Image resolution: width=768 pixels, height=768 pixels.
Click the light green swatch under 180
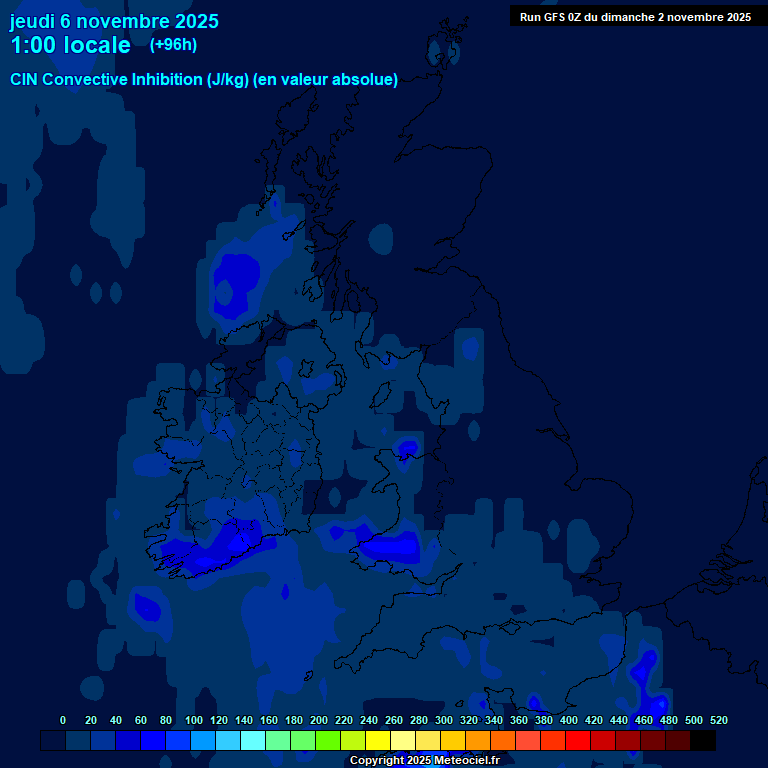click(303, 741)
